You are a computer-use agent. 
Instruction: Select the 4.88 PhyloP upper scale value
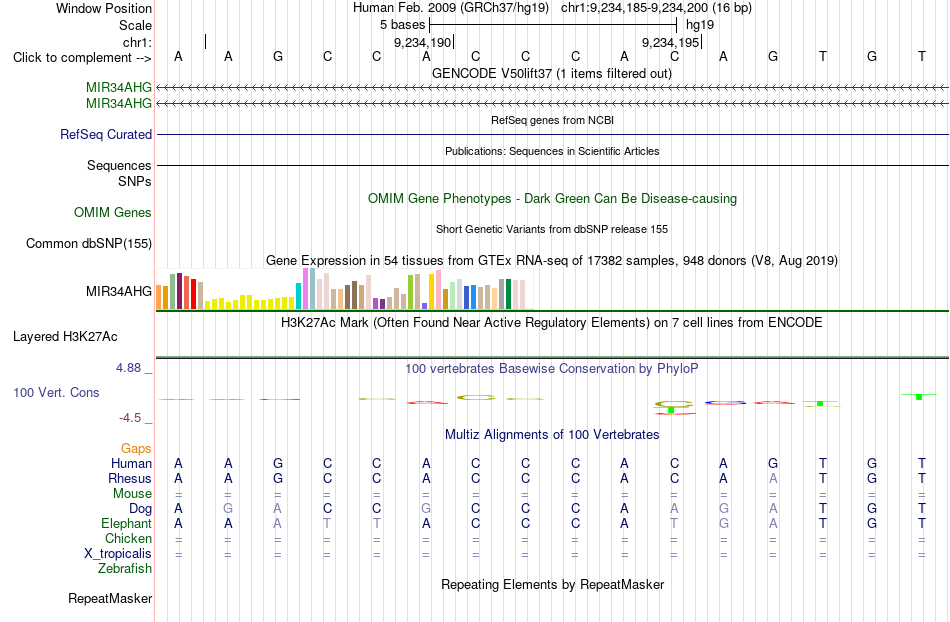click(128, 368)
